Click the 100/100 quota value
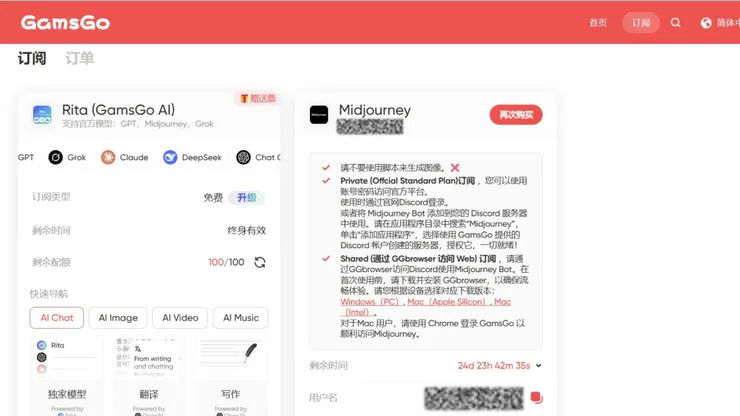This screenshot has height=416, width=740. coord(226,262)
